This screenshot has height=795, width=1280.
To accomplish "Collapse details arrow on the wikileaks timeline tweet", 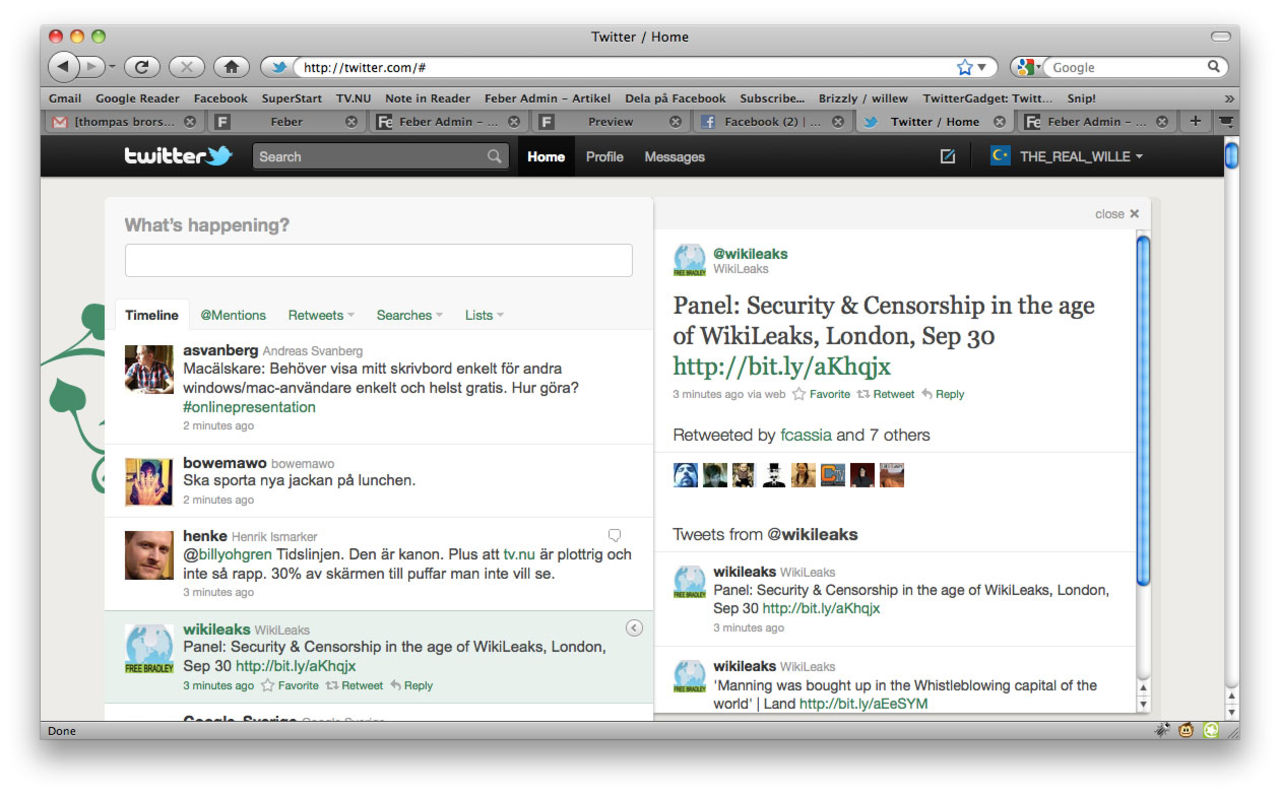I will pyautogui.click(x=634, y=628).
